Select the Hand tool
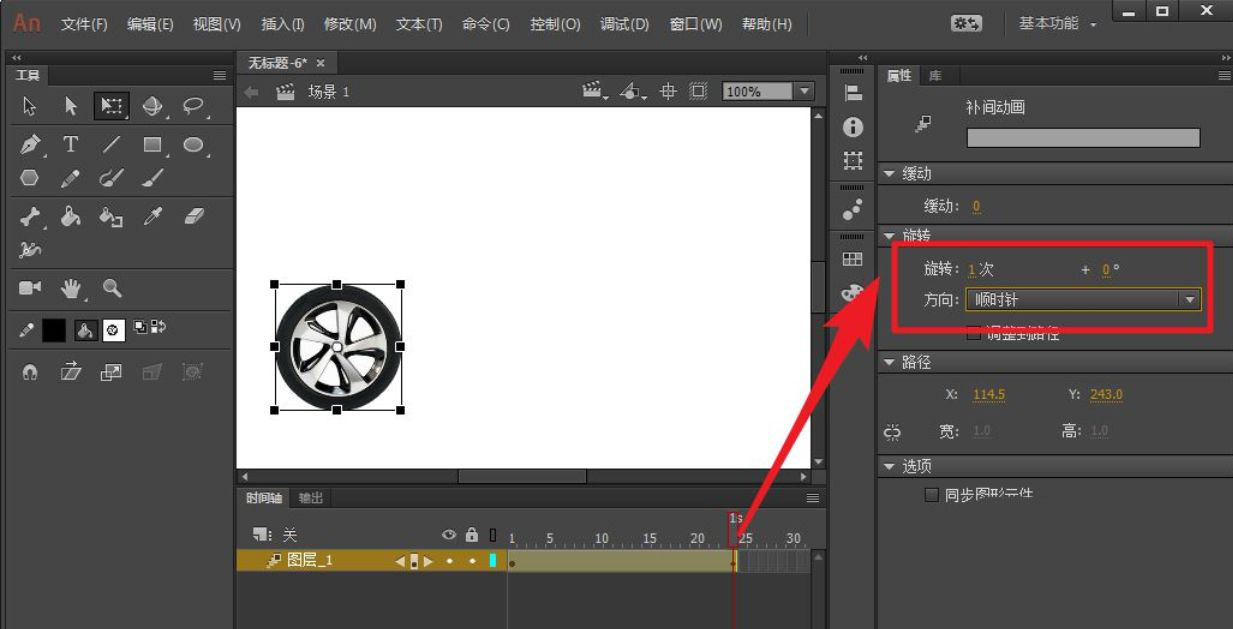 pos(70,288)
